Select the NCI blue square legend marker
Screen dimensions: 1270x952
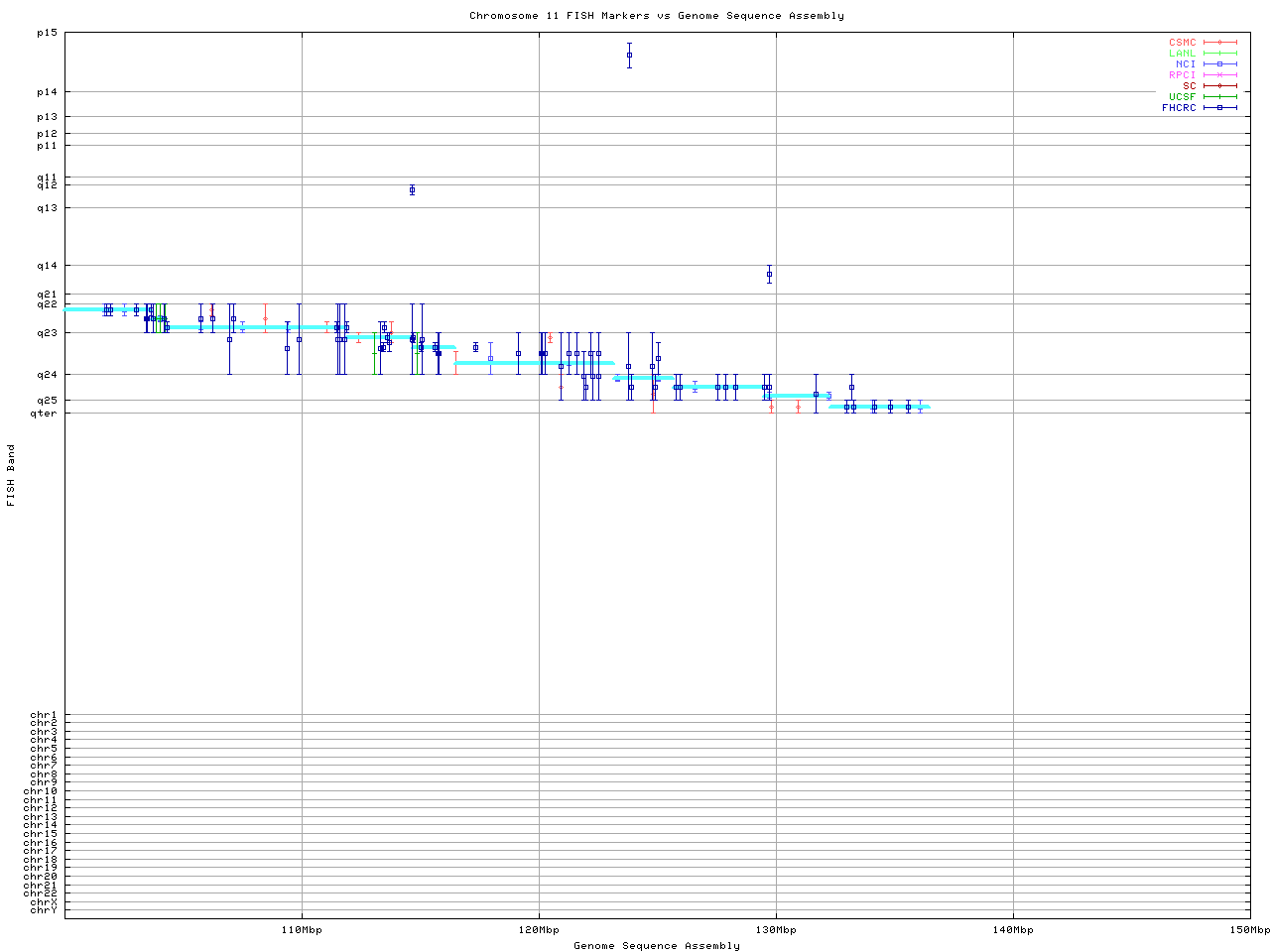pos(1219,64)
